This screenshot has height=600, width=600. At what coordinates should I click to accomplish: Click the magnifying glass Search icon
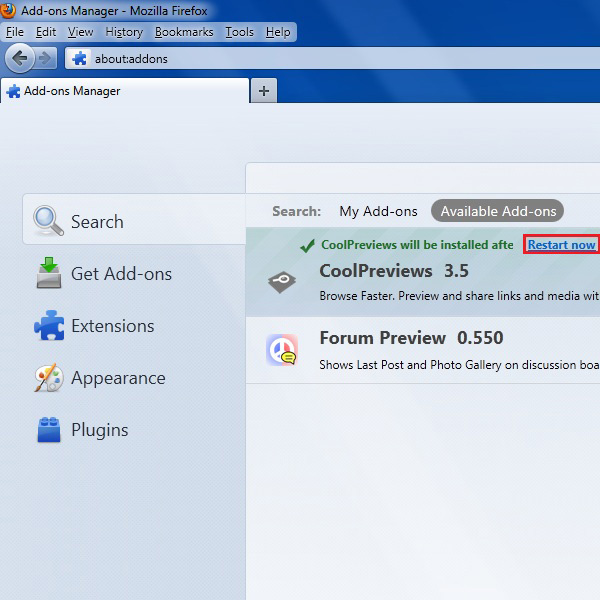[x=48, y=221]
